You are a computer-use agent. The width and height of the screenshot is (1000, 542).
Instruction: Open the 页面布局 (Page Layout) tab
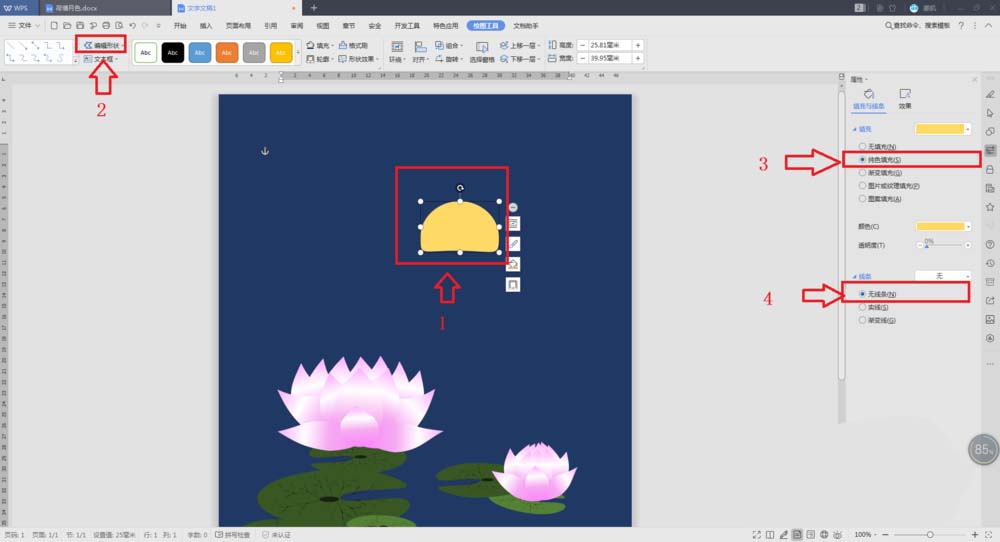coord(238,26)
